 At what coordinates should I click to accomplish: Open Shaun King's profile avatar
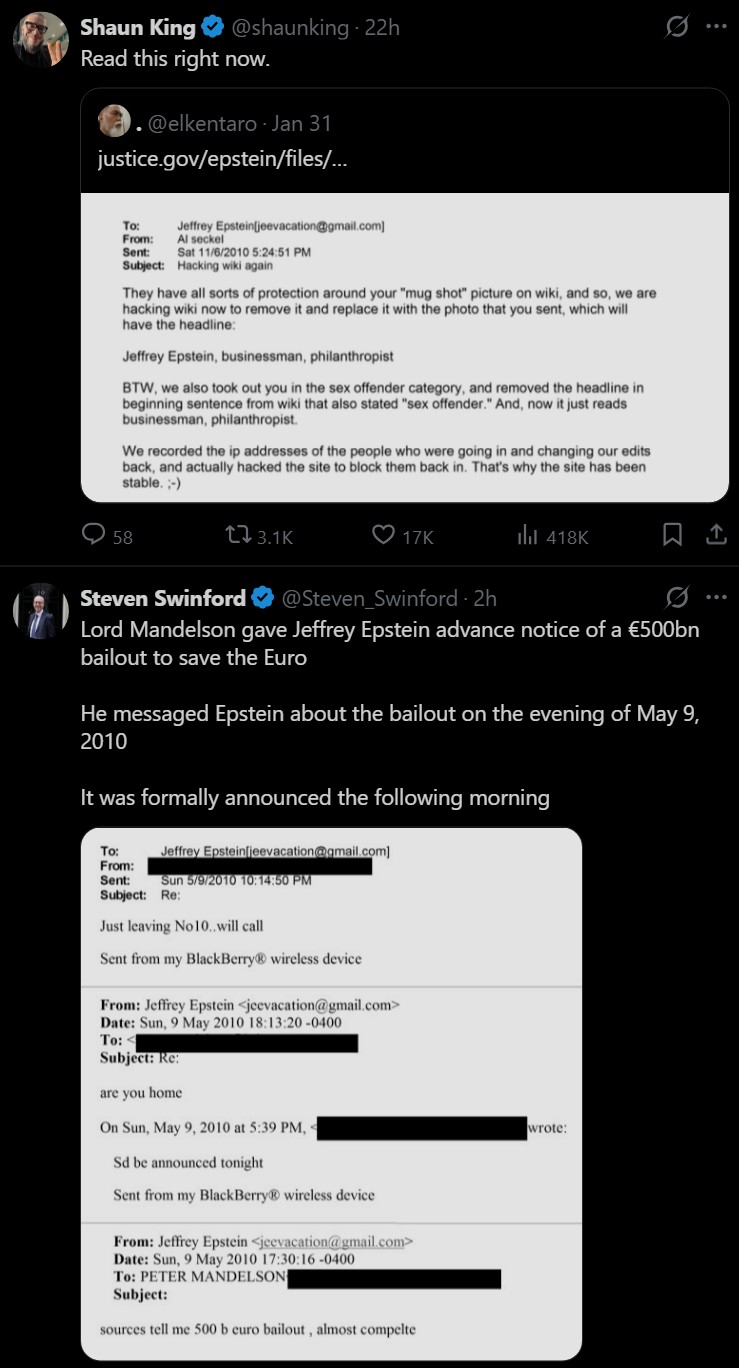tap(40, 40)
